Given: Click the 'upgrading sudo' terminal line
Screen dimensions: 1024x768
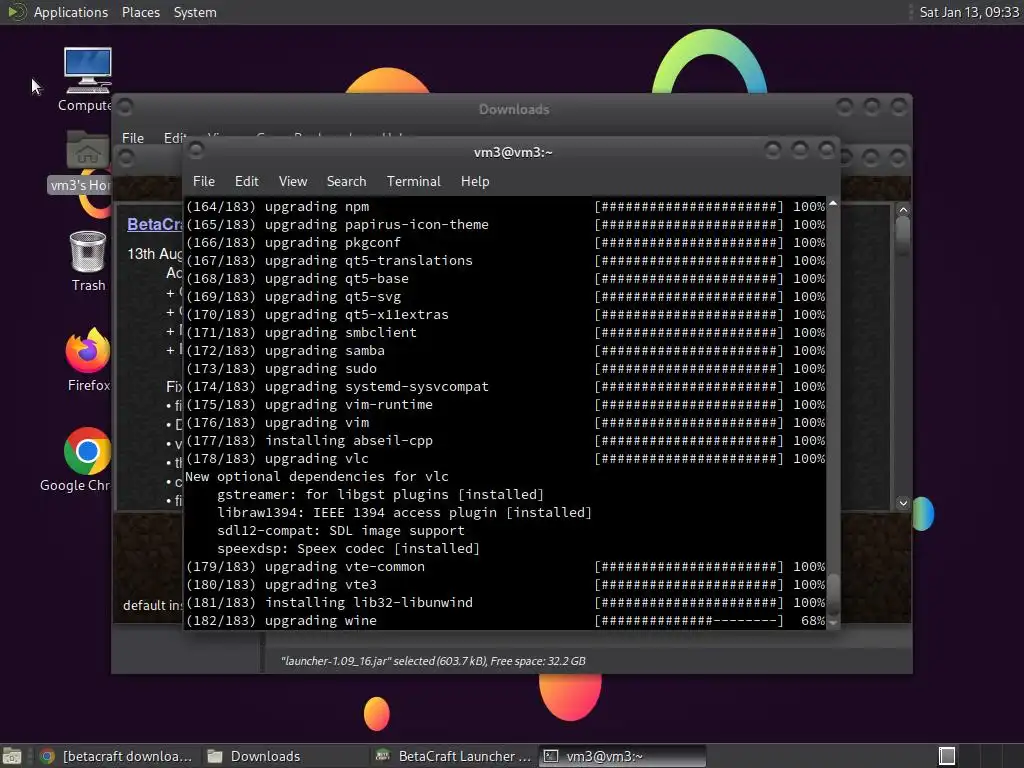Looking at the screenshot, I should pyautogui.click(x=505, y=368).
